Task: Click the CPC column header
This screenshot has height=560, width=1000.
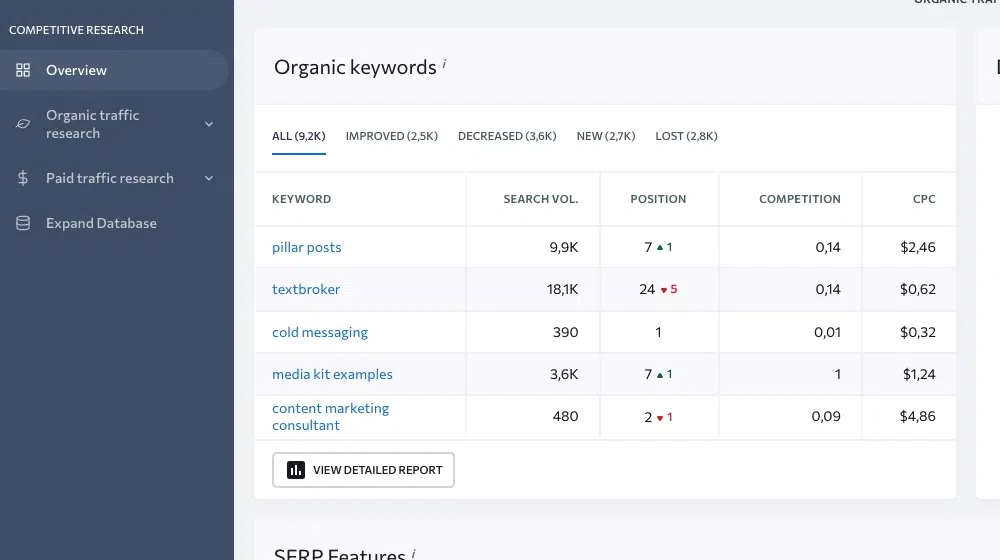Action: pyautogui.click(x=924, y=199)
